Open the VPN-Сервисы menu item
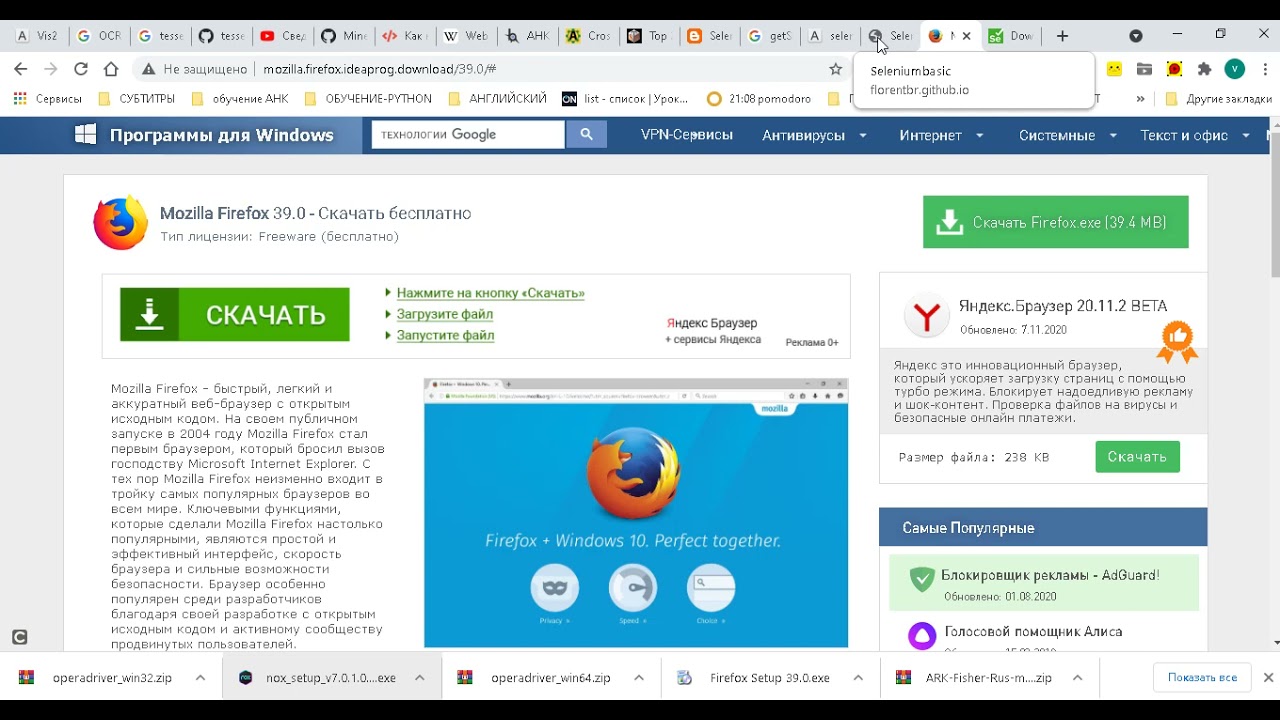 point(686,135)
